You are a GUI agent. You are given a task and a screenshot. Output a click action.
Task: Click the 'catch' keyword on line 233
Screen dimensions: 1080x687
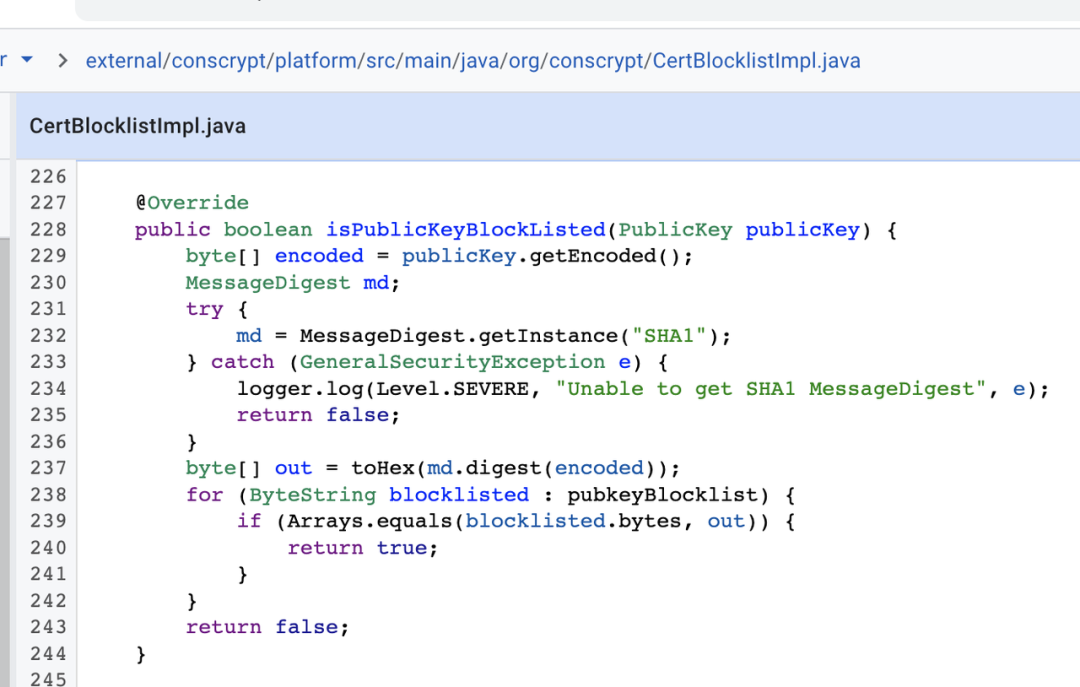(242, 362)
